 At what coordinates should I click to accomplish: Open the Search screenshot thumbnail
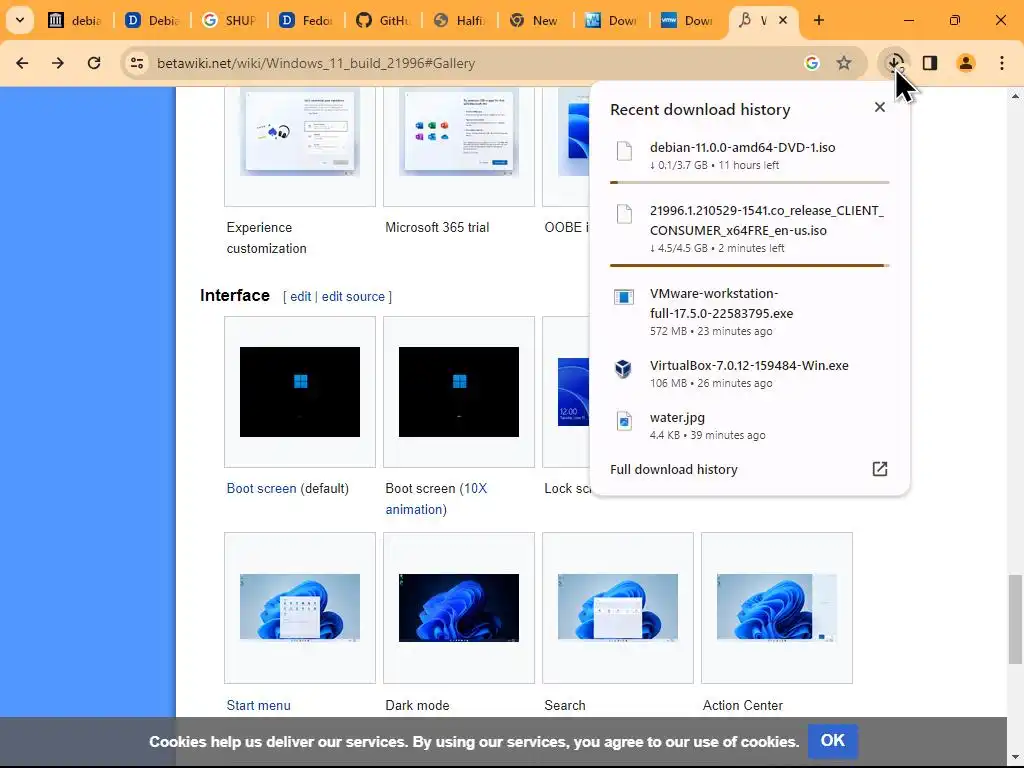618,608
